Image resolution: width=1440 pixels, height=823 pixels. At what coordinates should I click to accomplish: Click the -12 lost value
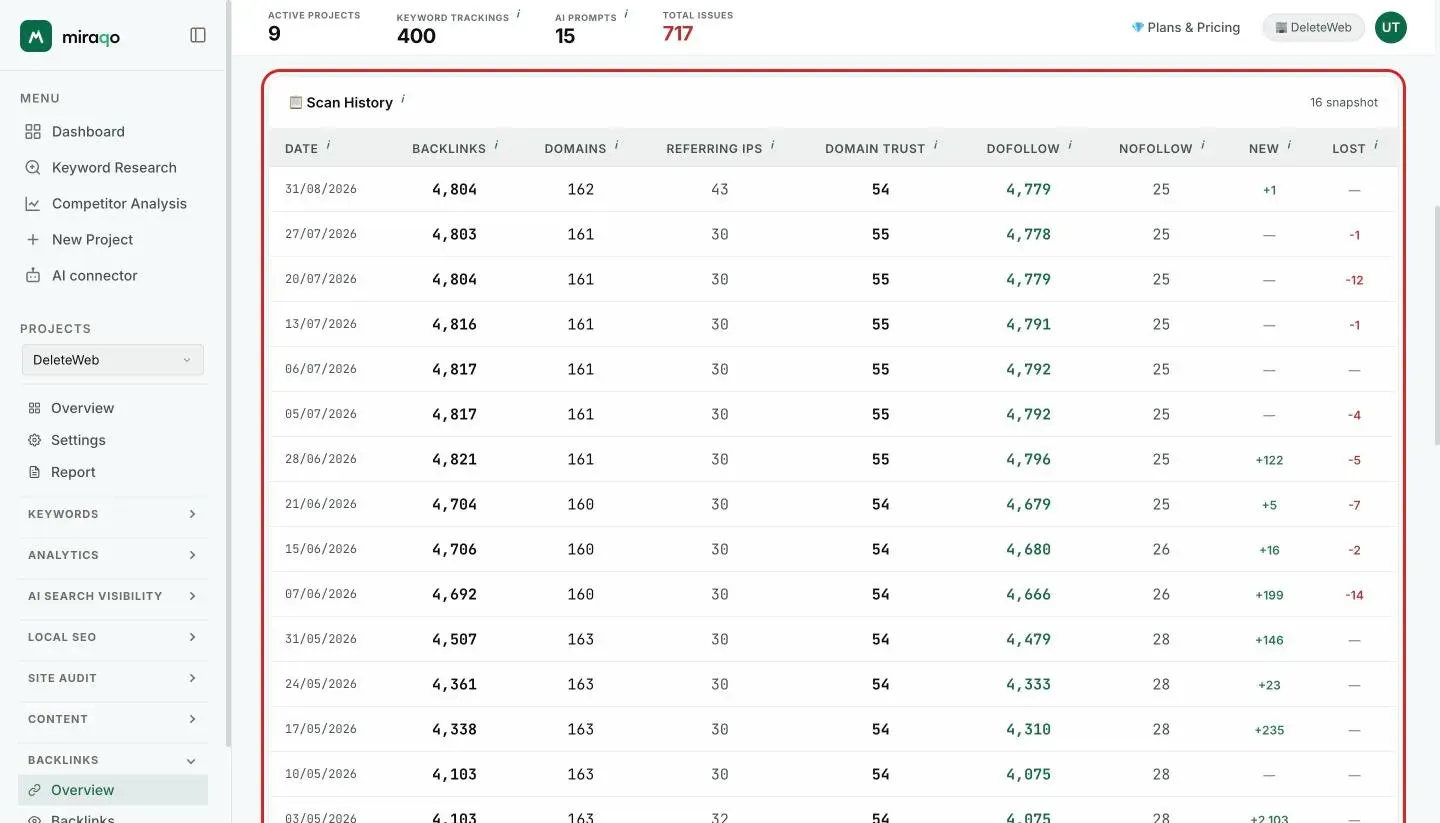click(x=1354, y=280)
